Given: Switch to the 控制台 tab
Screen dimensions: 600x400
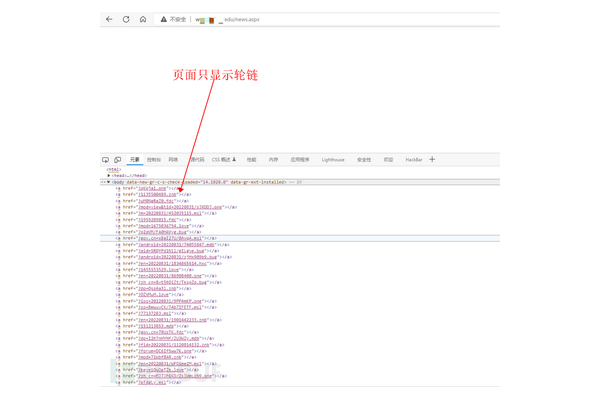Looking at the screenshot, I should [x=154, y=160].
